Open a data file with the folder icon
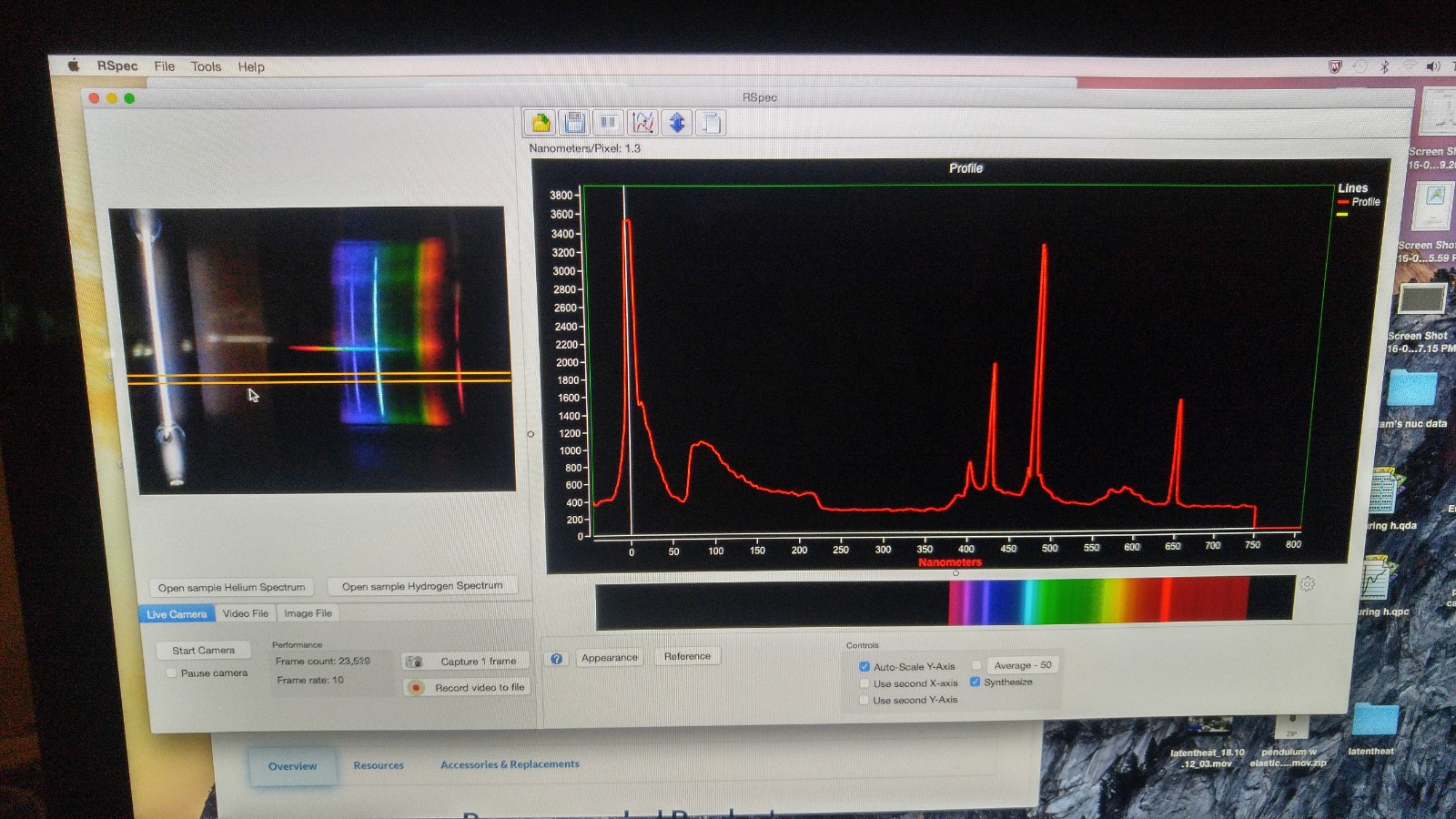This screenshot has height=819, width=1456. tap(540, 122)
